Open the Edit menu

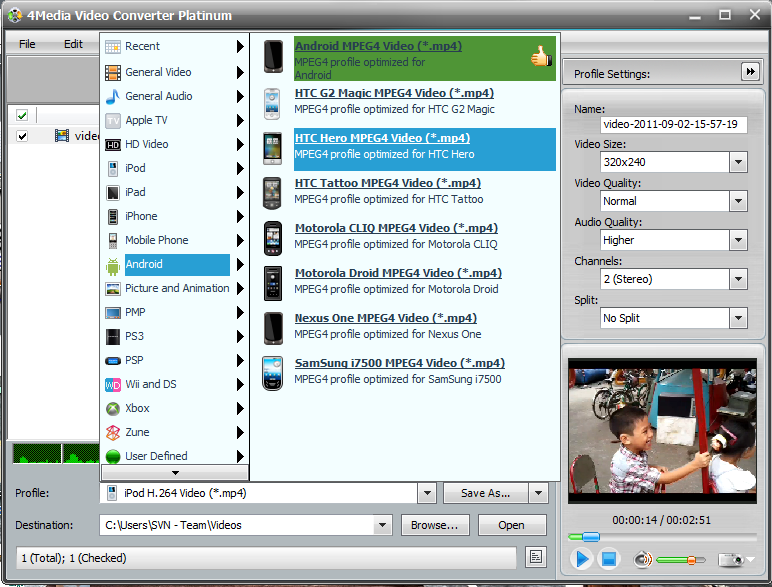(x=73, y=44)
